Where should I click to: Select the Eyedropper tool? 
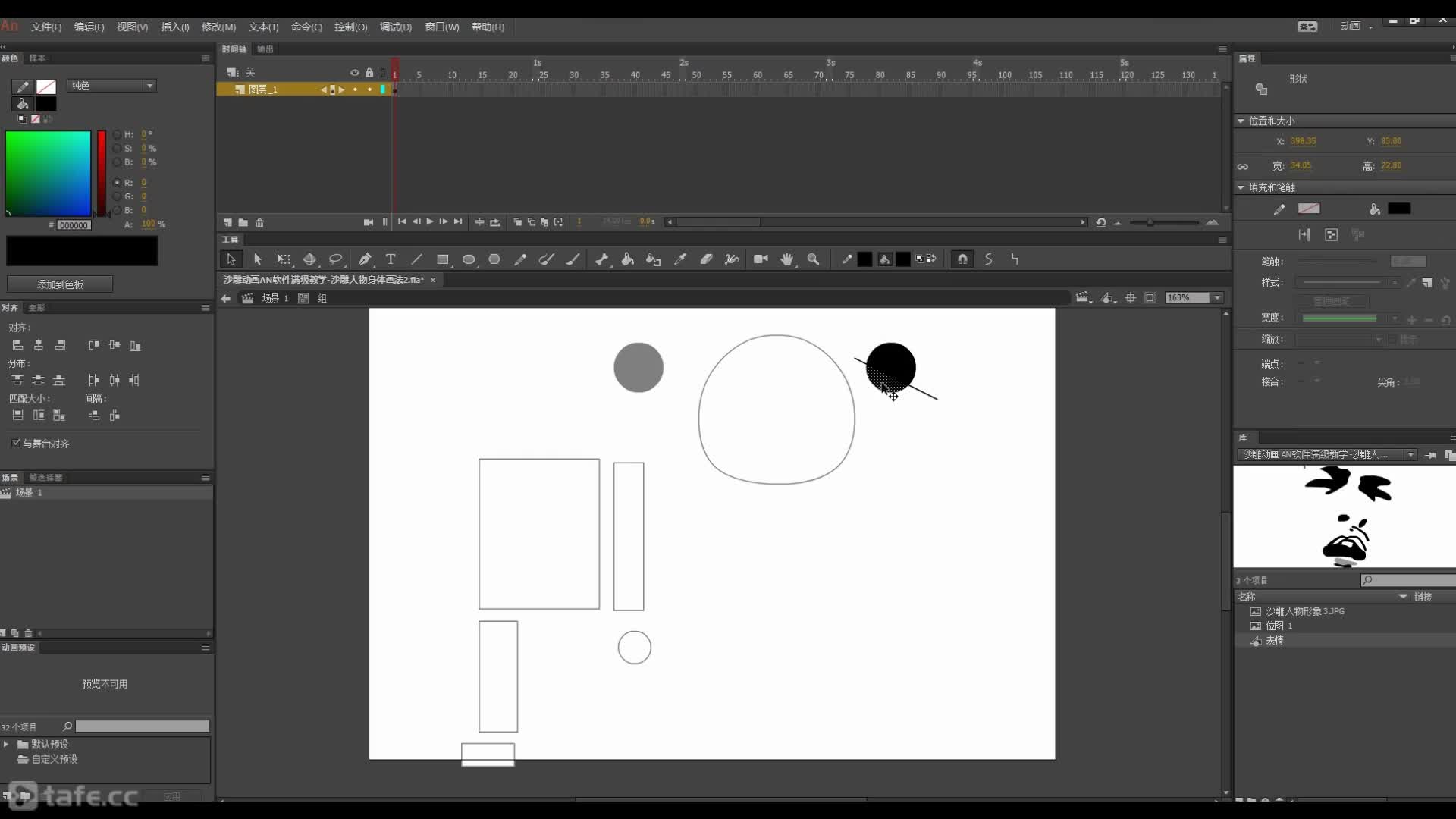pyautogui.click(x=680, y=259)
